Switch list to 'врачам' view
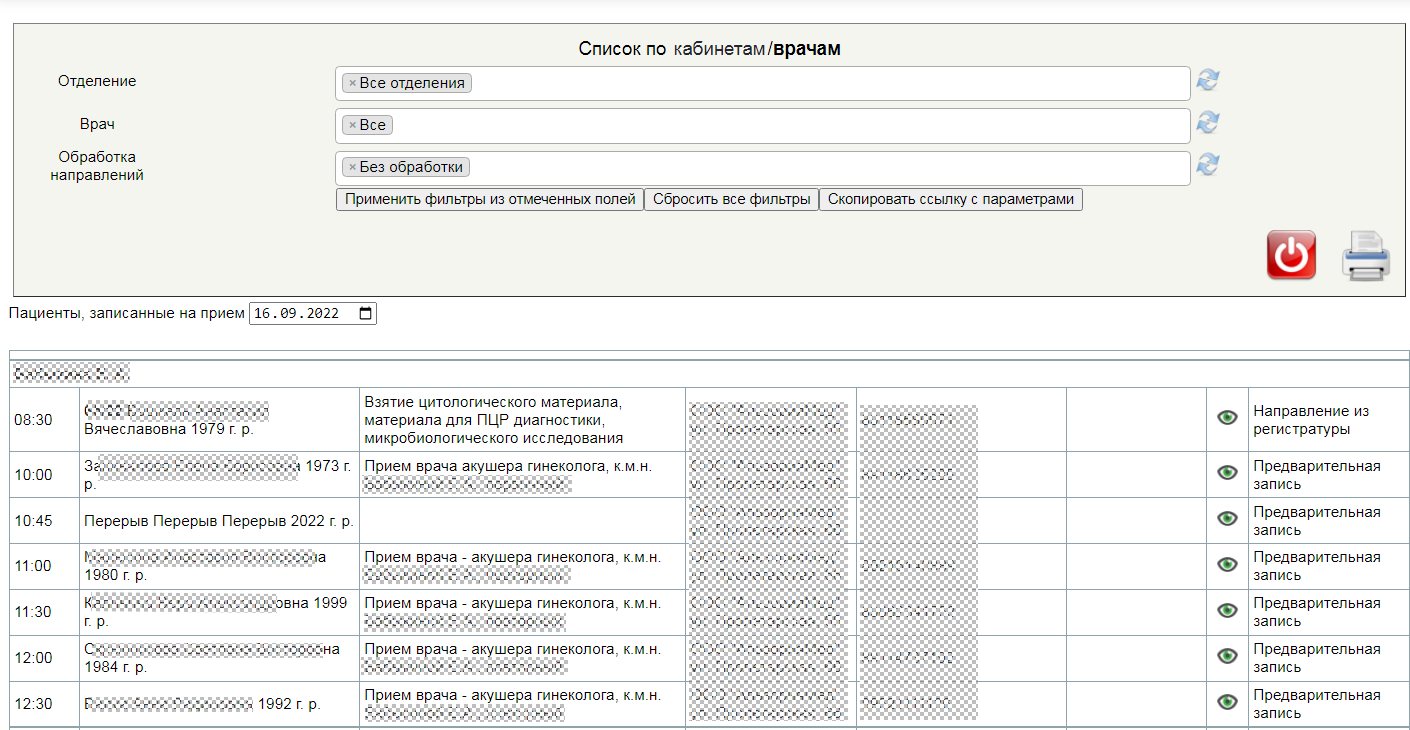1410x730 pixels. pos(807,49)
